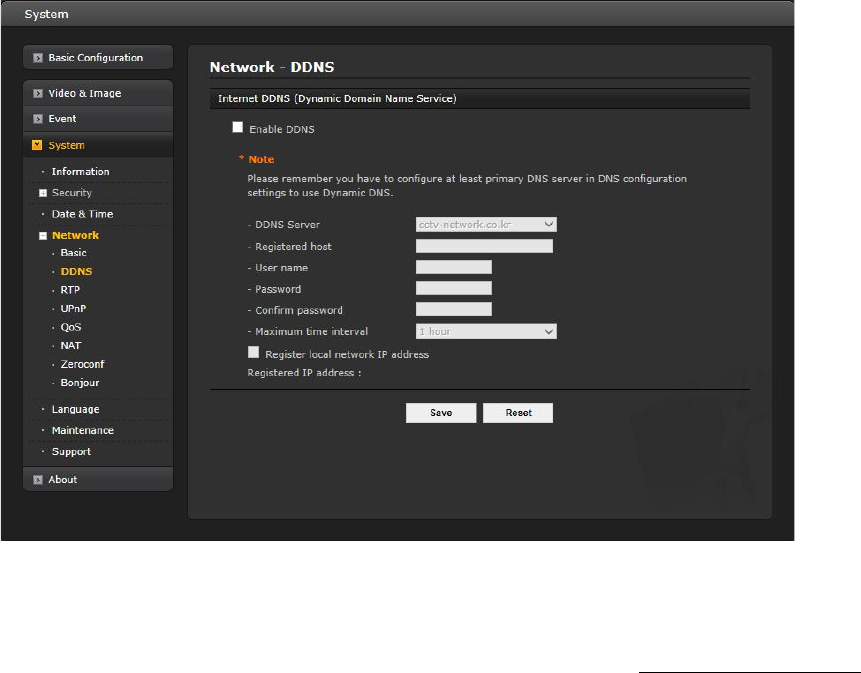Select DDNS in the Network submenu
The height and width of the screenshot is (673, 861).
[x=76, y=271]
